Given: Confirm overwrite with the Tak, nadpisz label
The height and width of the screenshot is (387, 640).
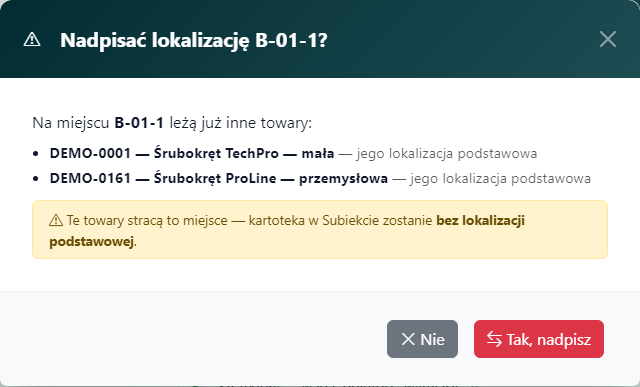Looking at the screenshot, I should pos(549,339).
